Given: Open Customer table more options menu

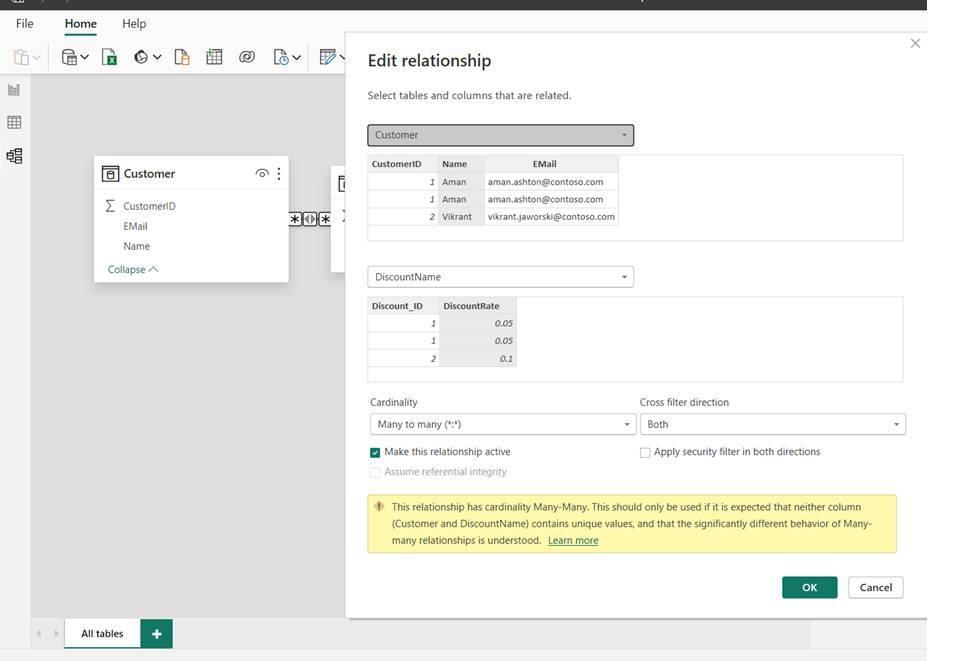Looking at the screenshot, I should point(279,174).
